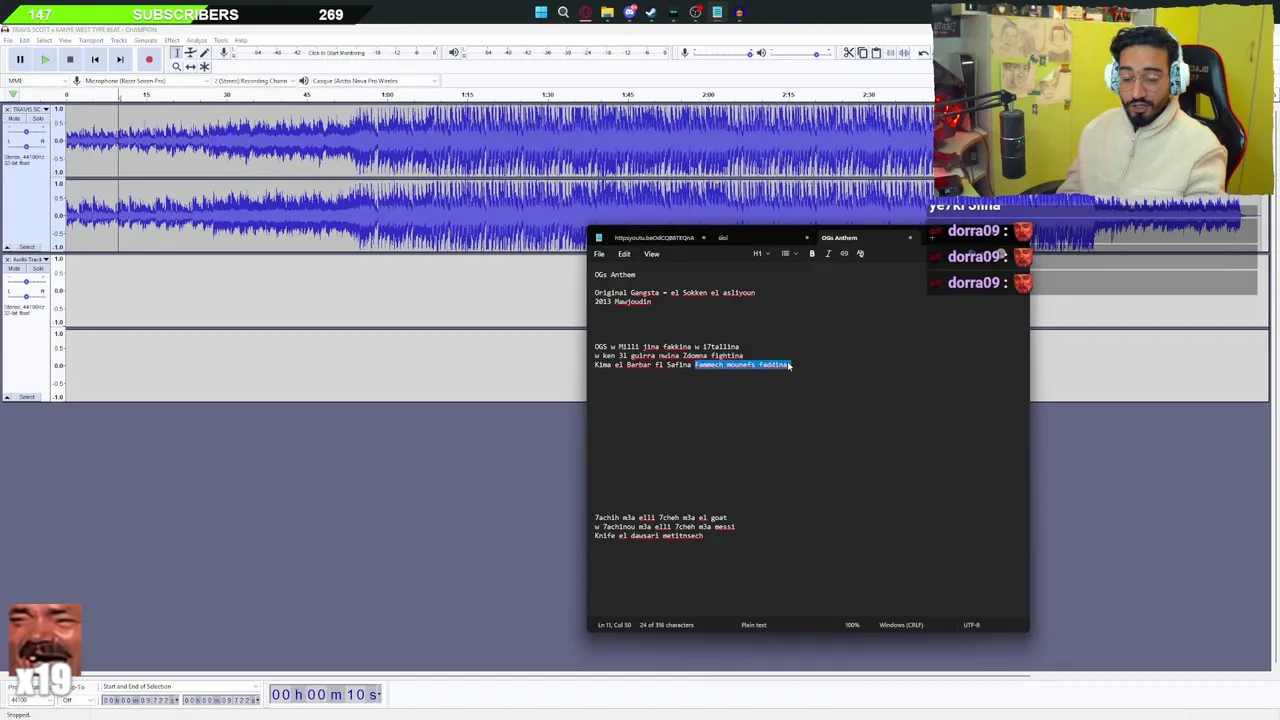
Task: Click Select button under Audio Track
Action: (x=28, y=397)
